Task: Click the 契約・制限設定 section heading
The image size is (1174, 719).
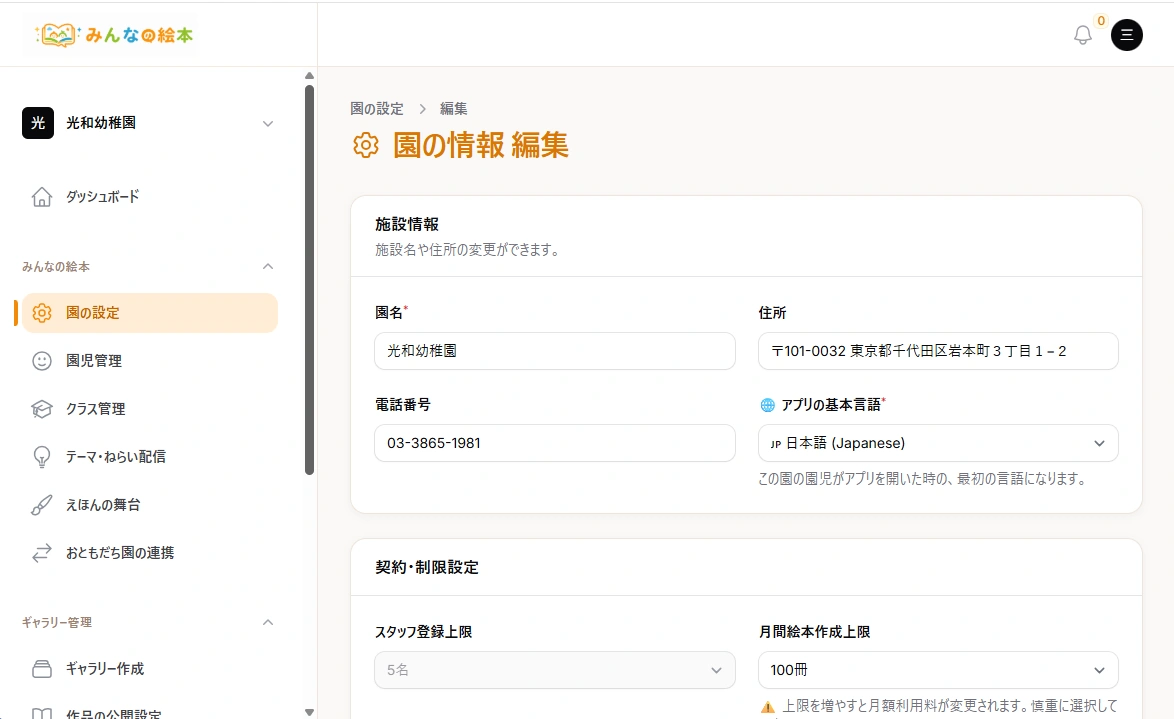Action: [x=427, y=568]
